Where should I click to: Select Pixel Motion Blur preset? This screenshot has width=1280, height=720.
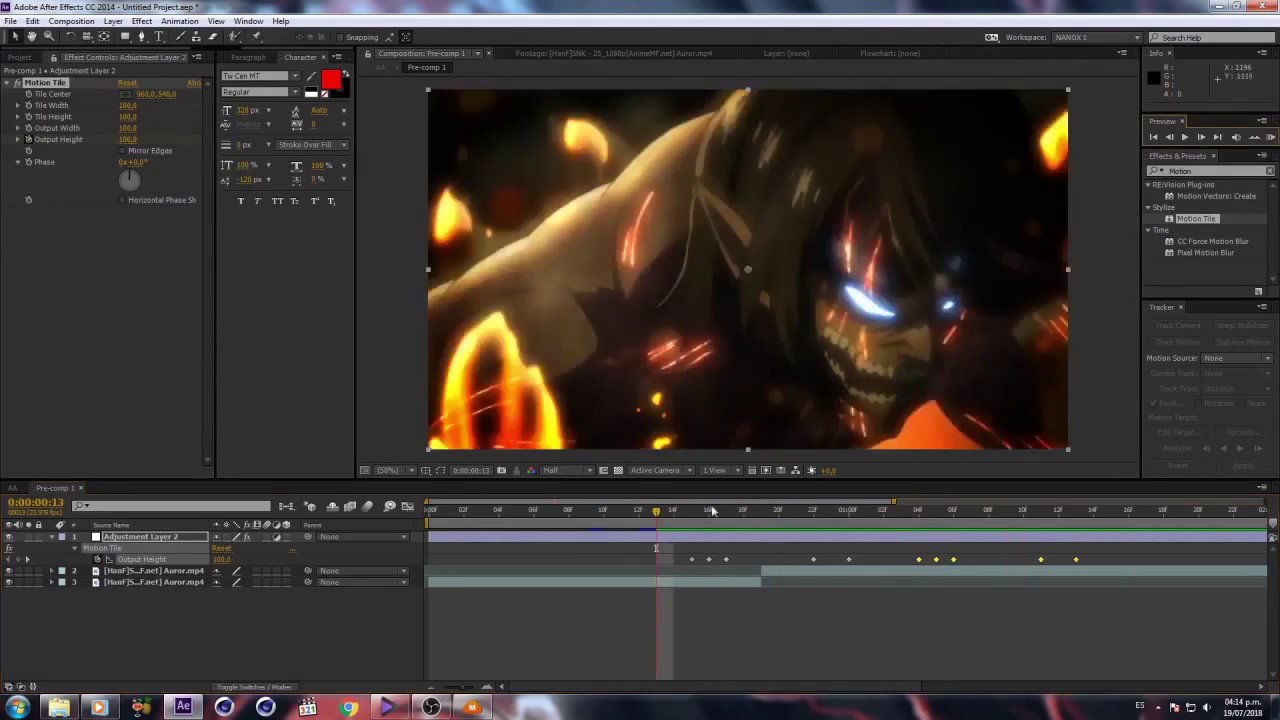click(1205, 253)
